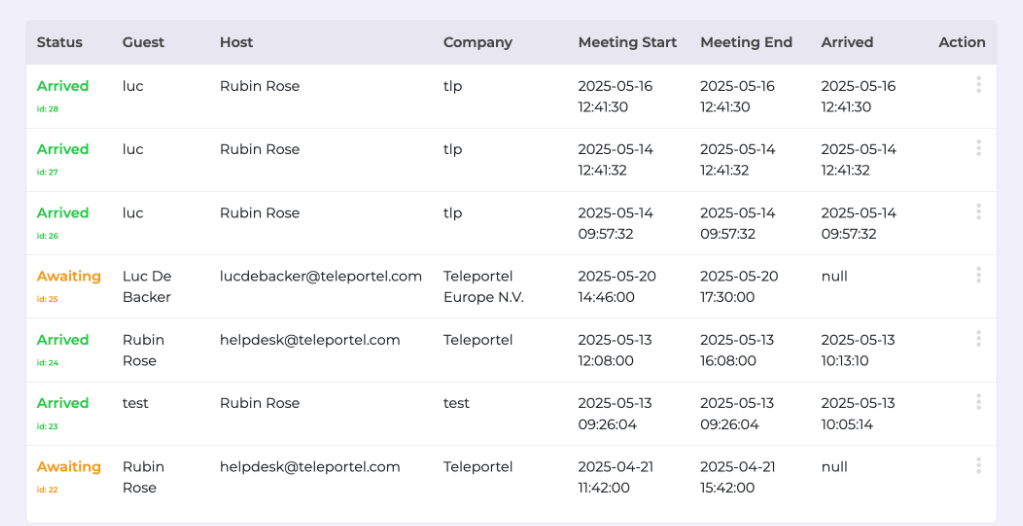This screenshot has height=526, width=1023.
Task: Open three-dot menu for visitor id 26
Action: click(x=978, y=211)
